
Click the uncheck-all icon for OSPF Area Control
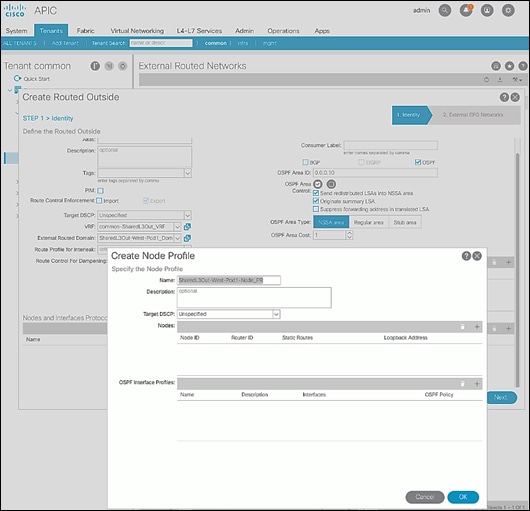pyautogui.click(x=331, y=184)
